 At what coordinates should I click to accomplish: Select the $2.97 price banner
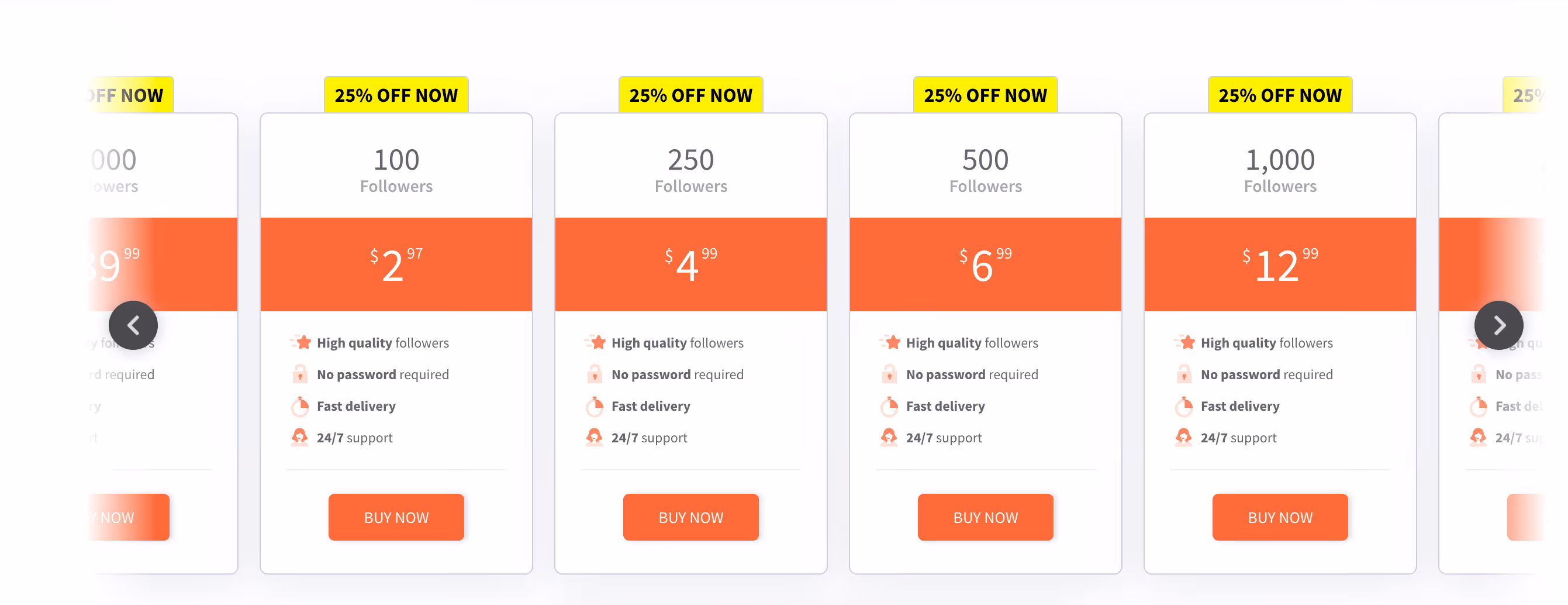(x=396, y=264)
